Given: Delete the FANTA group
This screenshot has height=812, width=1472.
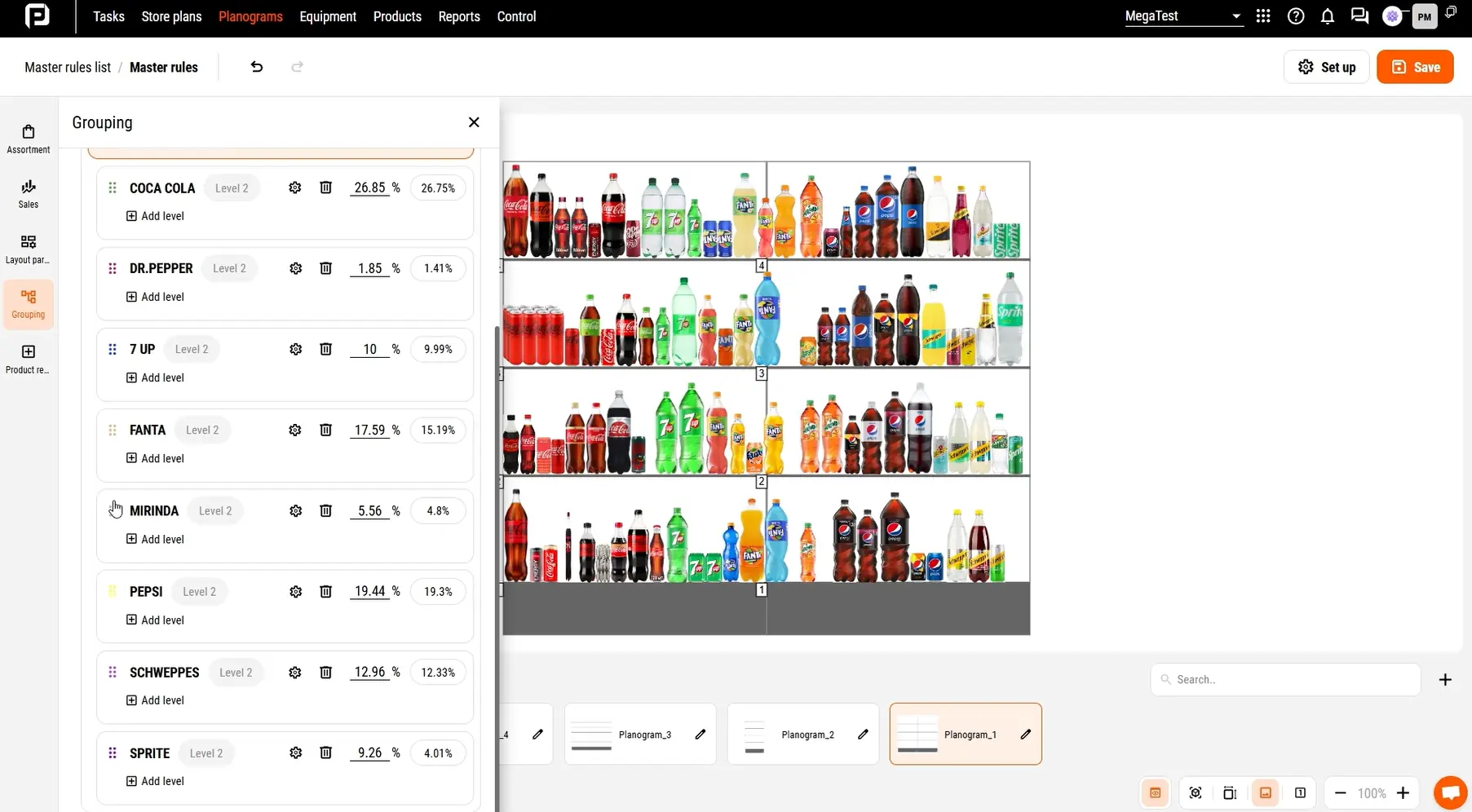Looking at the screenshot, I should click(x=325, y=430).
